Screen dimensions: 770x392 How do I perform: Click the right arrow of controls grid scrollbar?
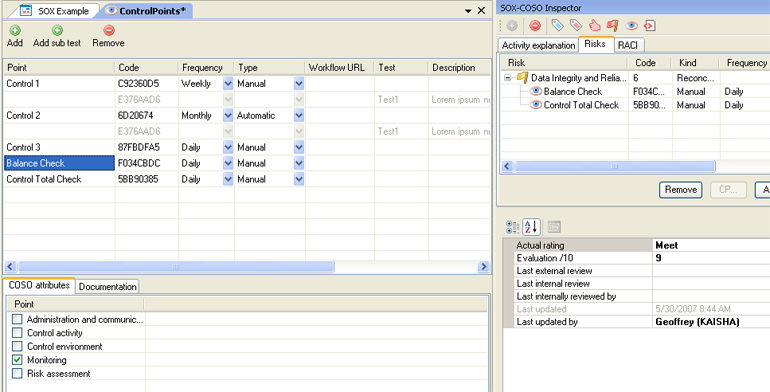[484, 267]
